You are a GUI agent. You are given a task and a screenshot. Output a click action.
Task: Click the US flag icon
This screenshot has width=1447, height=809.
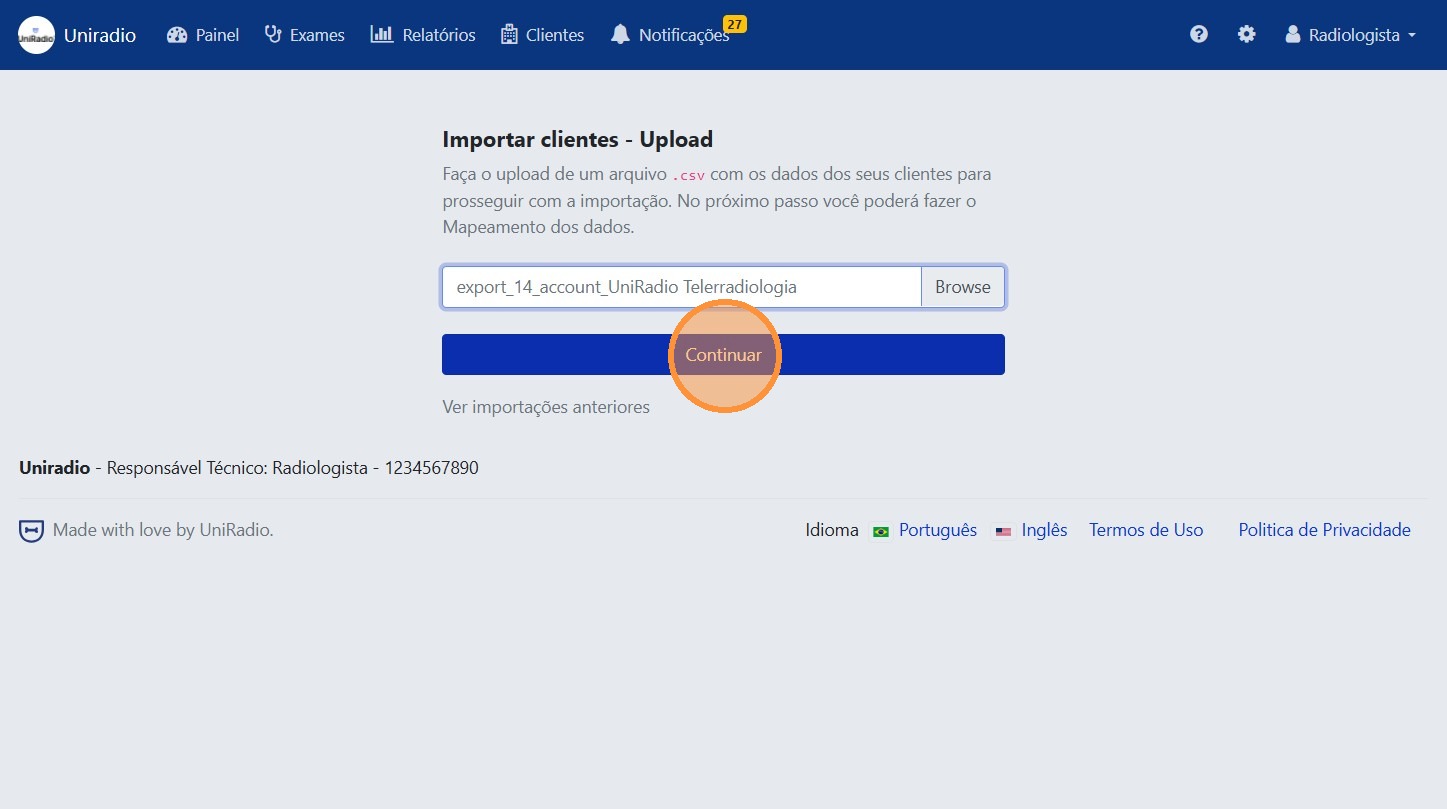pos(1003,531)
